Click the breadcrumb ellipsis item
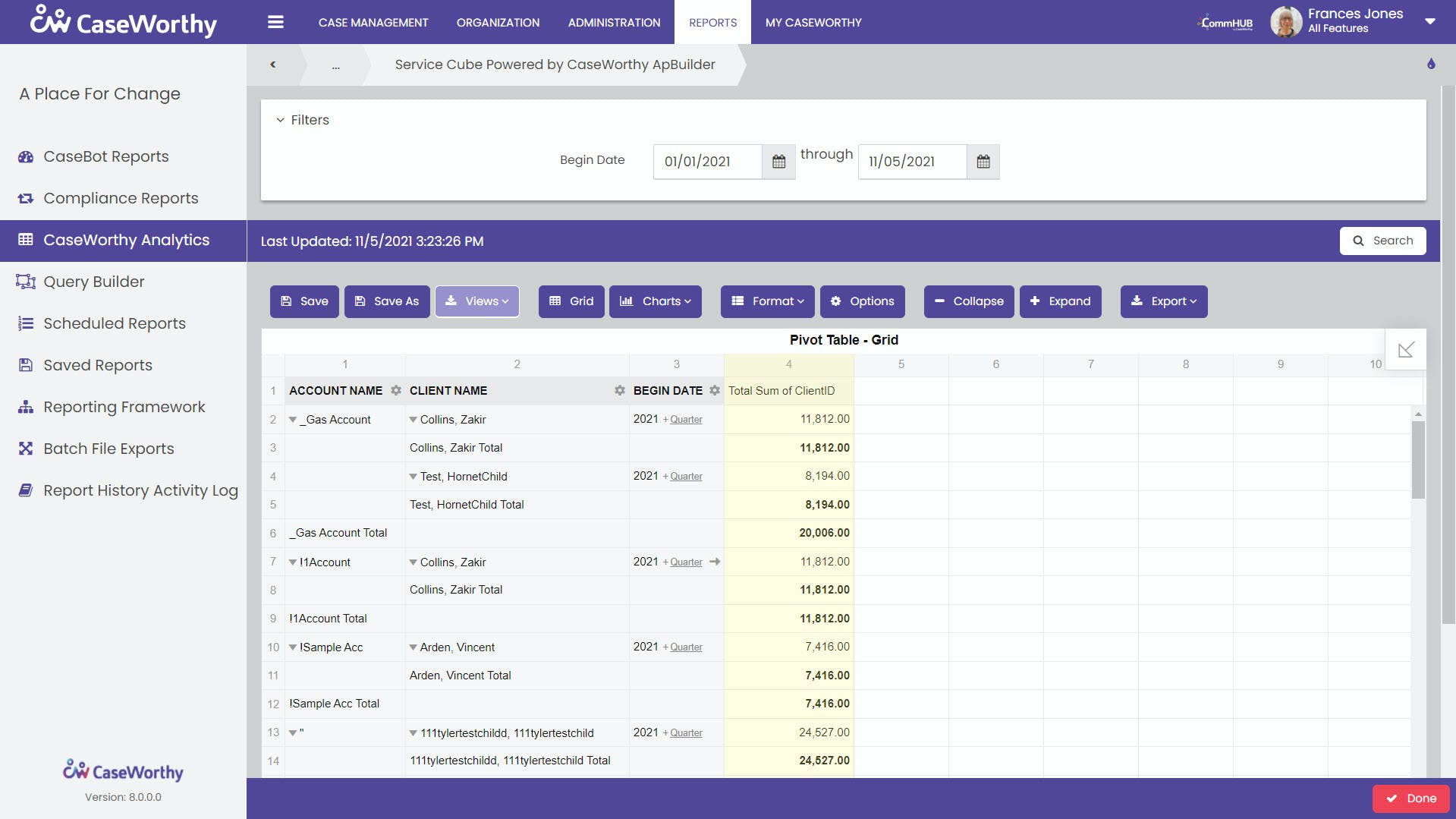The height and width of the screenshot is (819, 1456). point(335,65)
